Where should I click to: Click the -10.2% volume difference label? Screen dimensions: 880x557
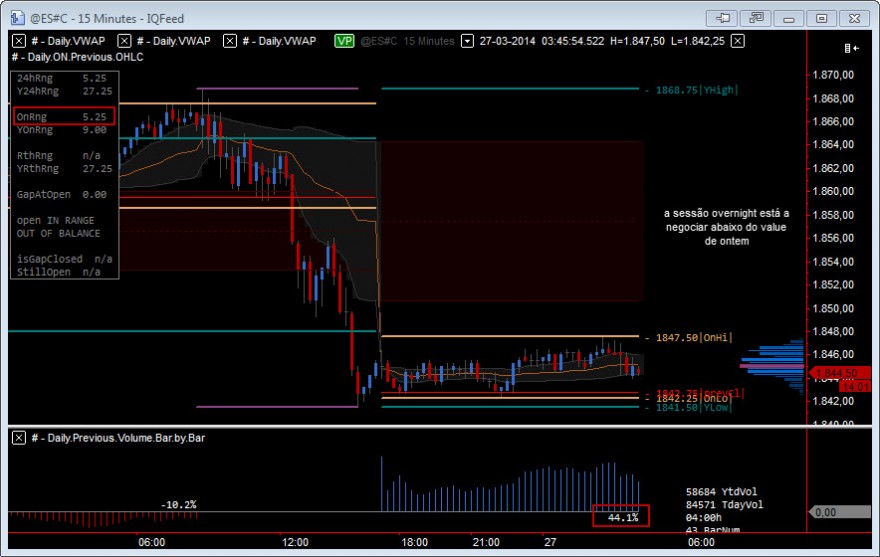point(178,505)
